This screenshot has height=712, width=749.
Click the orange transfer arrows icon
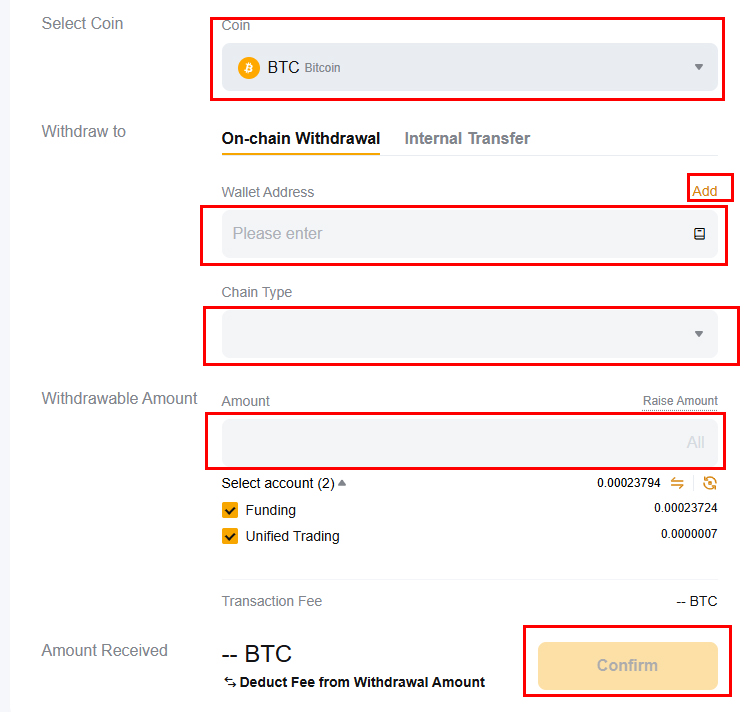[x=677, y=483]
